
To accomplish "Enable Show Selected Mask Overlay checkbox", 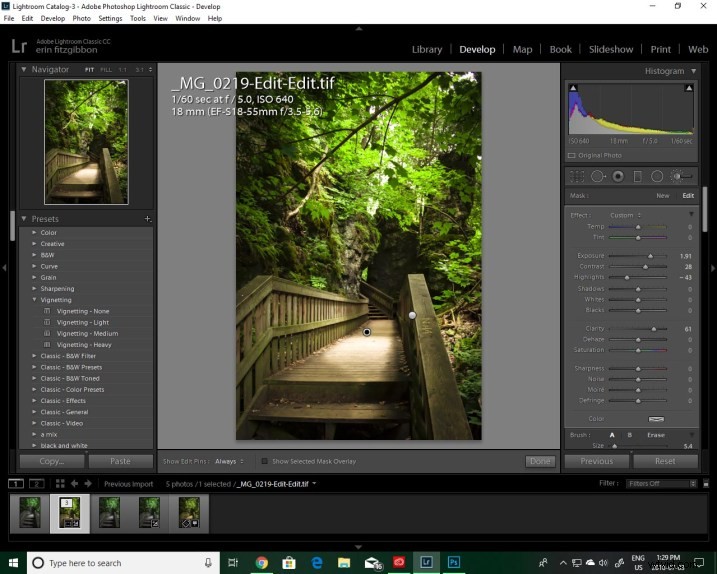I will (264, 461).
